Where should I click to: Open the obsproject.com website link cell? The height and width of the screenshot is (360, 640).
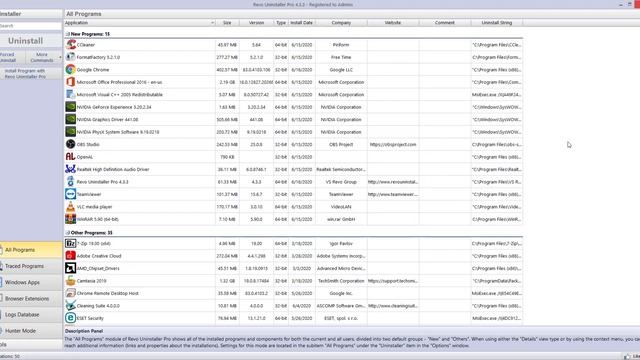pos(393,144)
